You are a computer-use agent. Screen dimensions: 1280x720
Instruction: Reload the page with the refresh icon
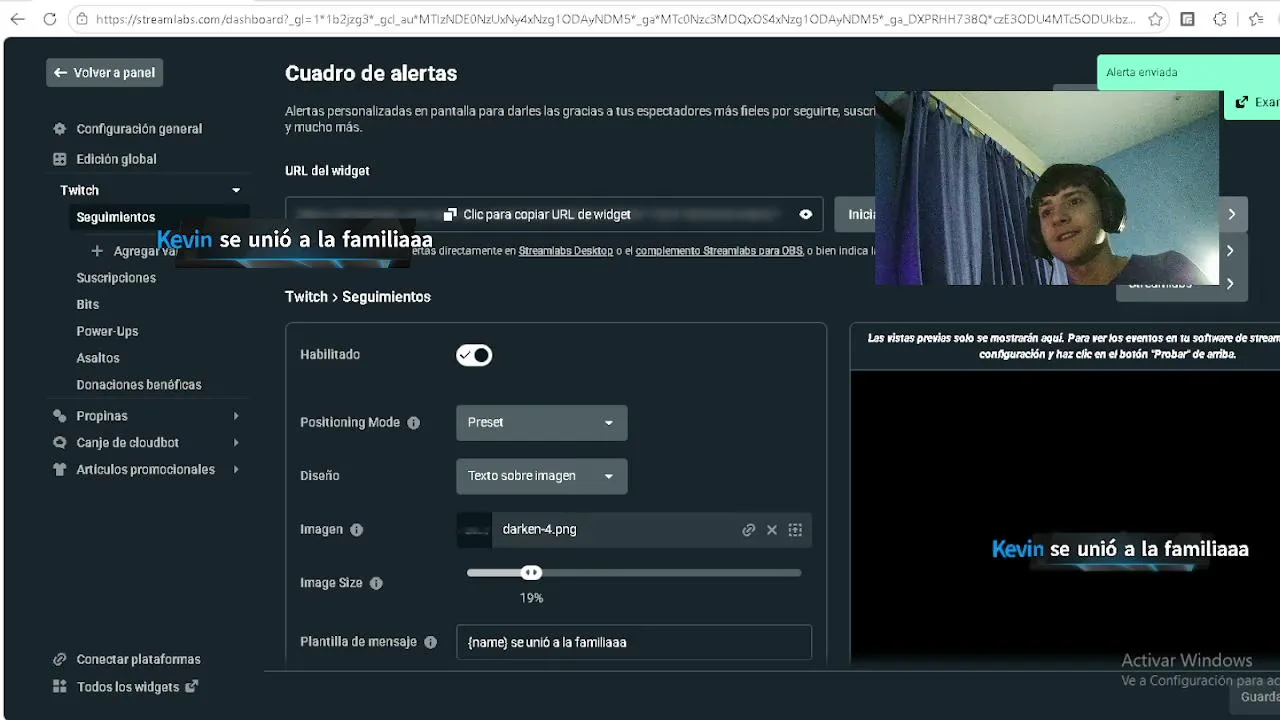(x=50, y=19)
